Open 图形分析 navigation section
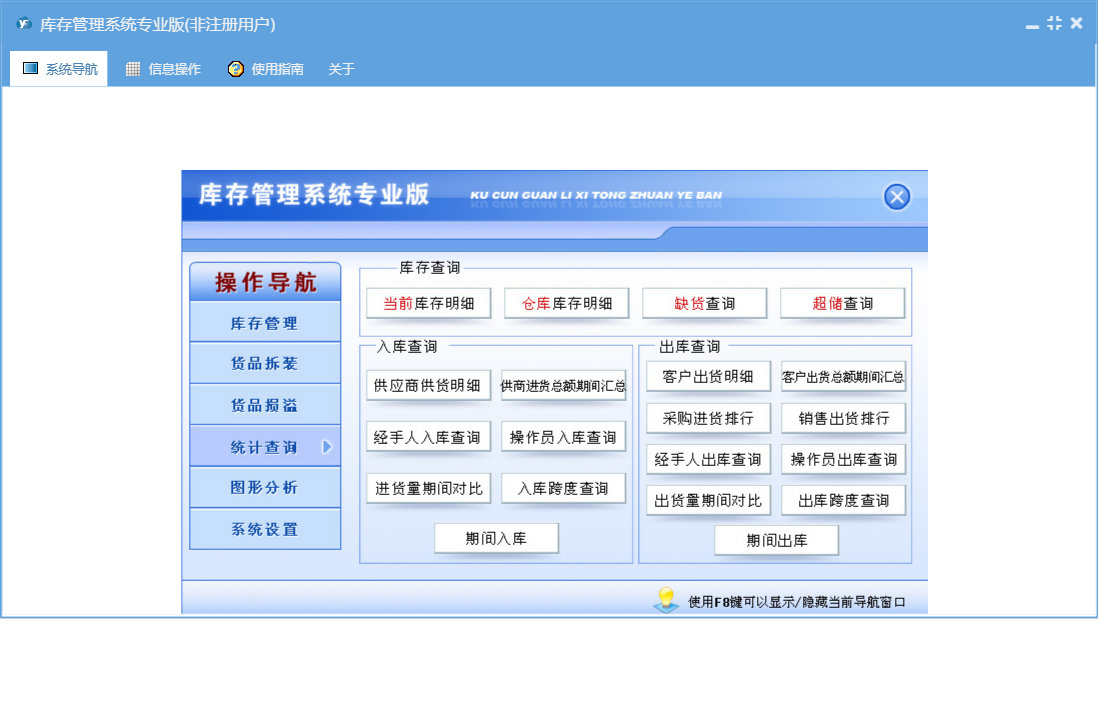 click(265, 488)
